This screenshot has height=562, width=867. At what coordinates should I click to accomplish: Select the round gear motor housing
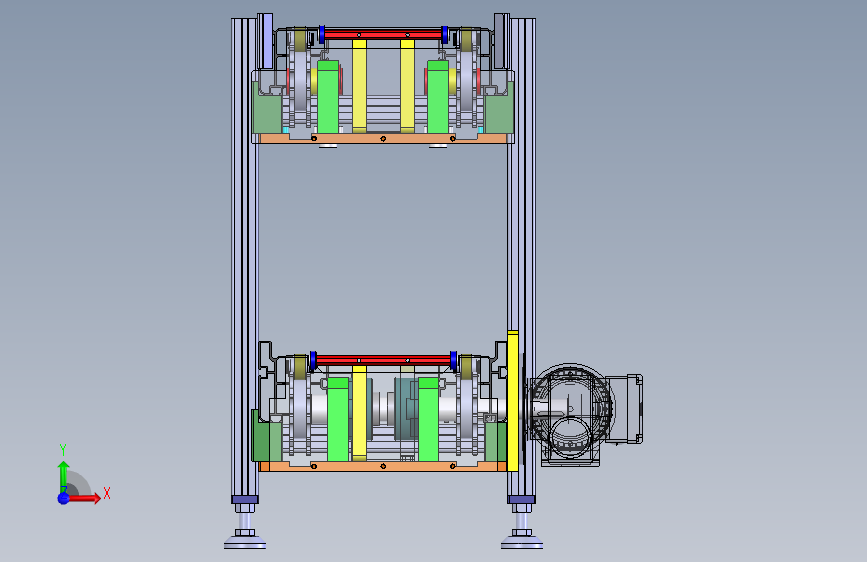pos(571,410)
